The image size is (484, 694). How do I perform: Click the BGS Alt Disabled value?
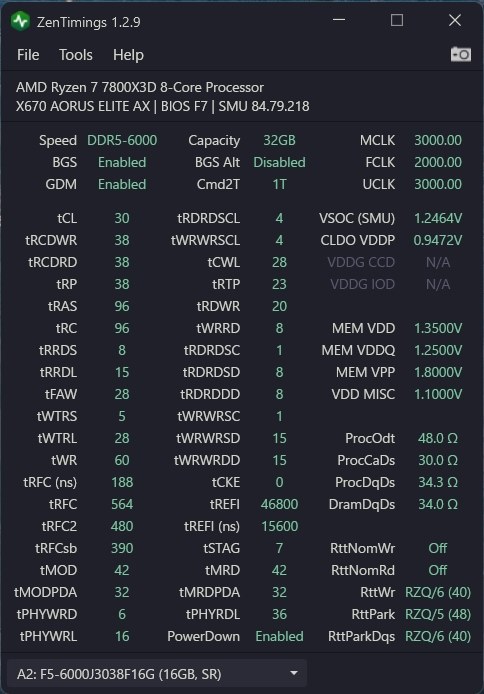coord(279,162)
